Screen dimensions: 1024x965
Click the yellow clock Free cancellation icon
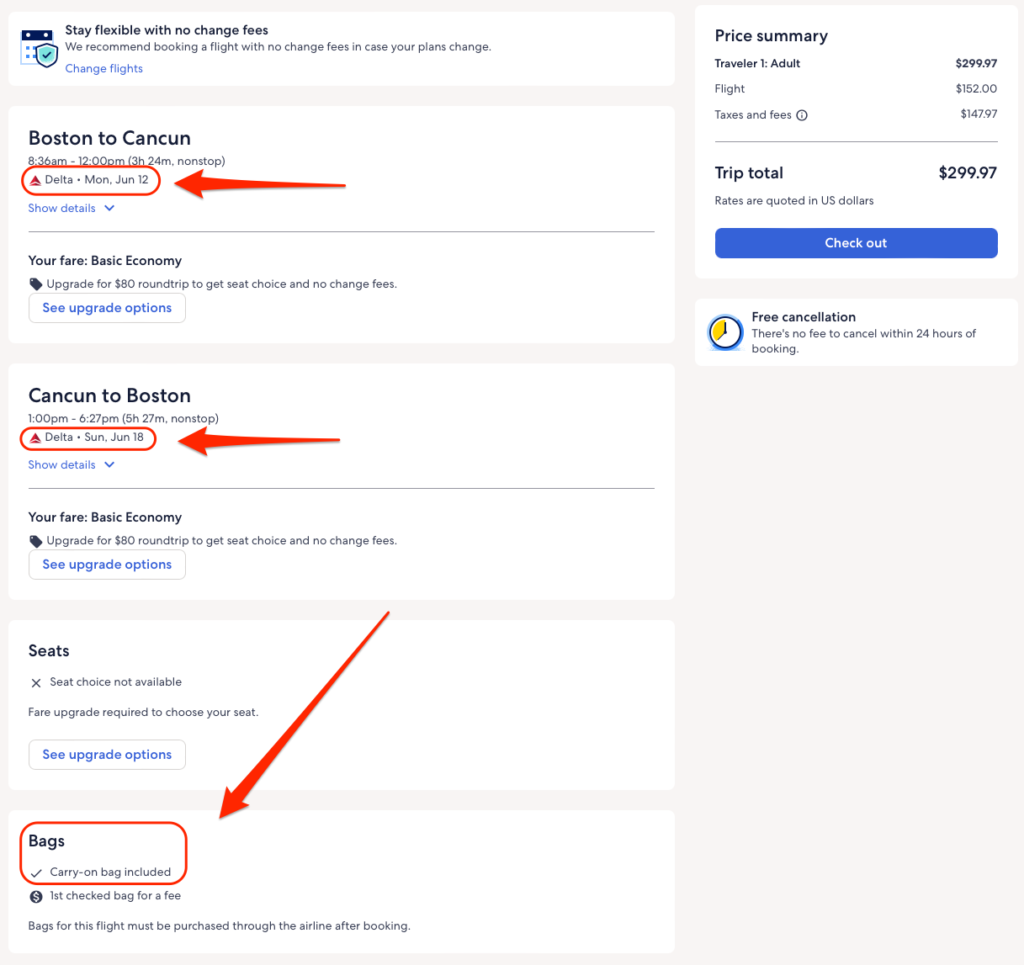tap(725, 333)
